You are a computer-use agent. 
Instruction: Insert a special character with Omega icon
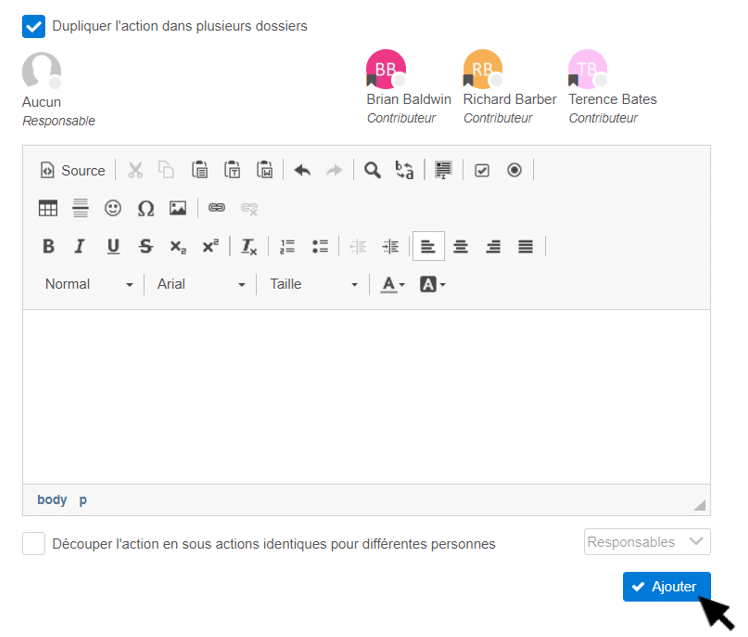146,208
